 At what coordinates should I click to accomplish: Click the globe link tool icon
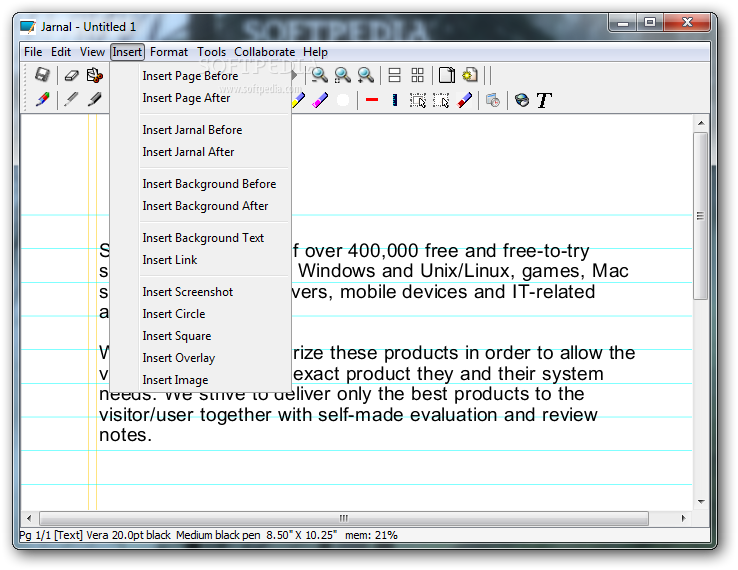tap(521, 100)
